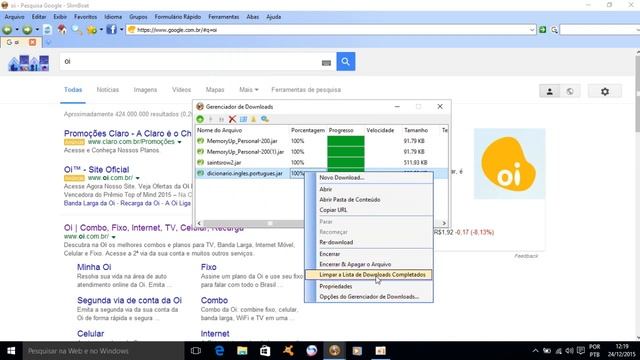This screenshot has width=640, height=360.
Task: Open a new tab with the plus icon
Action: (x=48, y=42)
